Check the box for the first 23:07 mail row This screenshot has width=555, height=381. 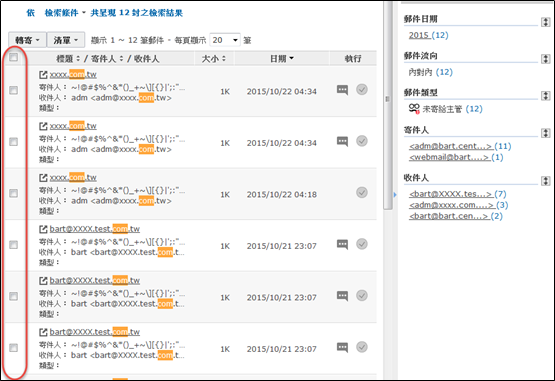13,245
